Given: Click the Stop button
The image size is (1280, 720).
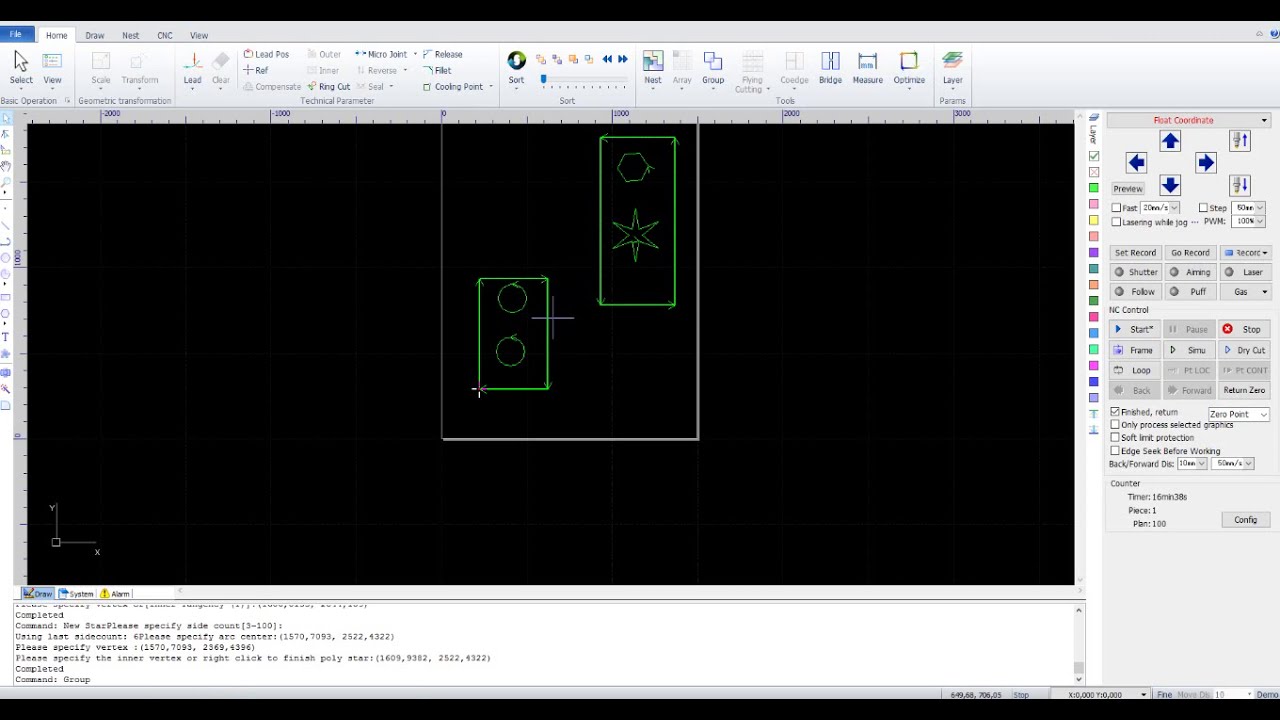Looking at the screenshot, I should click(x=1244, y=329).
